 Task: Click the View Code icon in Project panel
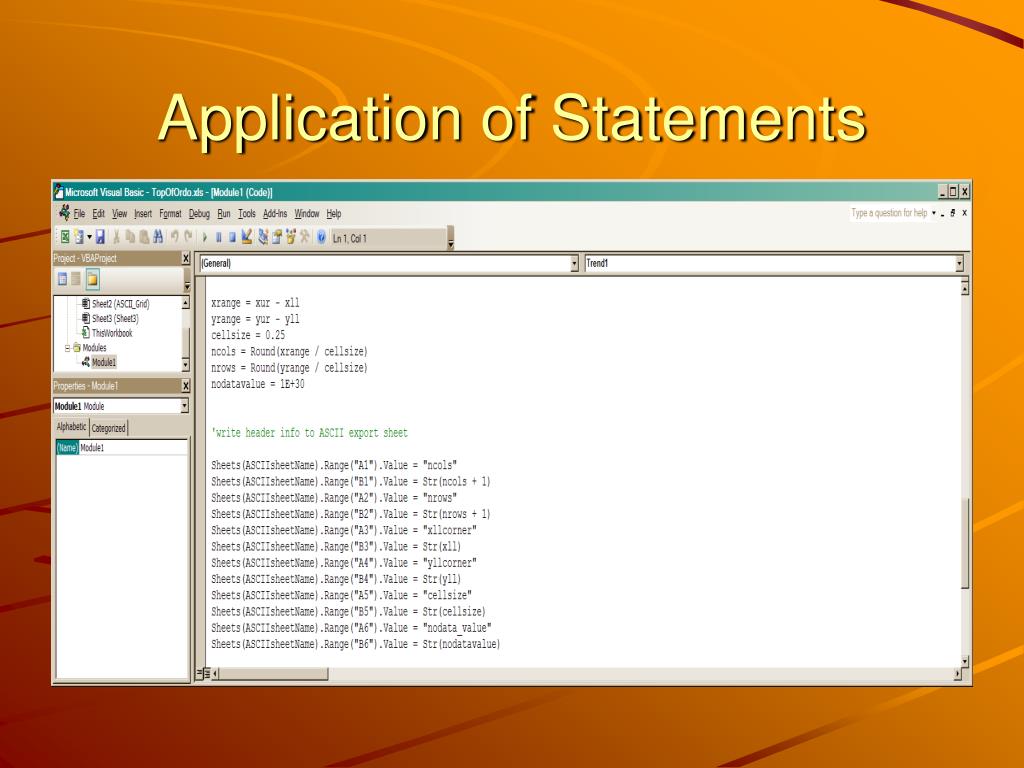[63, 279]
